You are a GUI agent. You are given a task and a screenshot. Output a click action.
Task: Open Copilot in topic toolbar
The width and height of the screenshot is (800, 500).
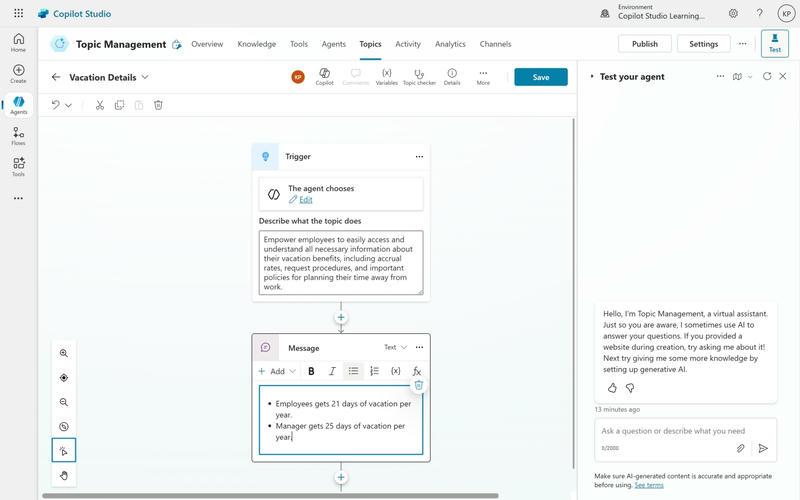point(324,77)
